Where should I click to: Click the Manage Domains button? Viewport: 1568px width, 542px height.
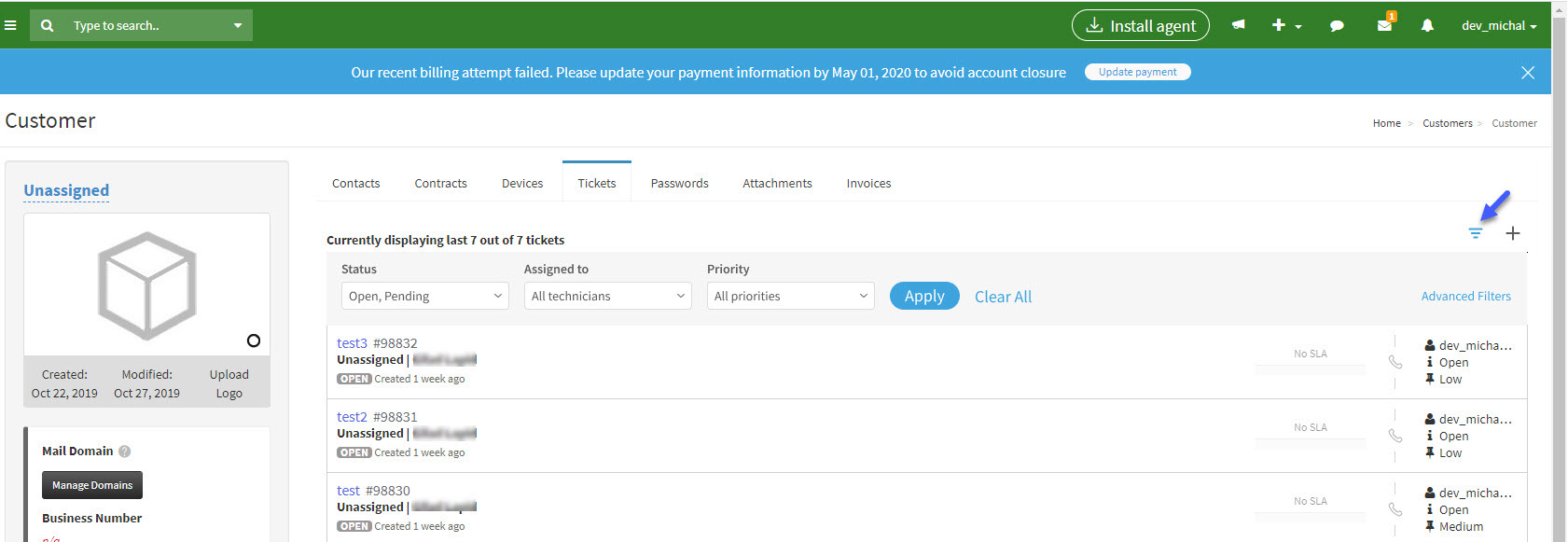(92, 485)
